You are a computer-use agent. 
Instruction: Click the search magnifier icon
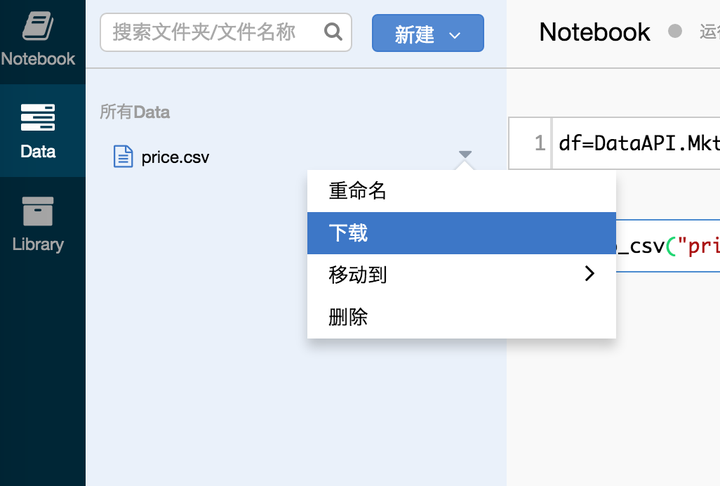333,32
